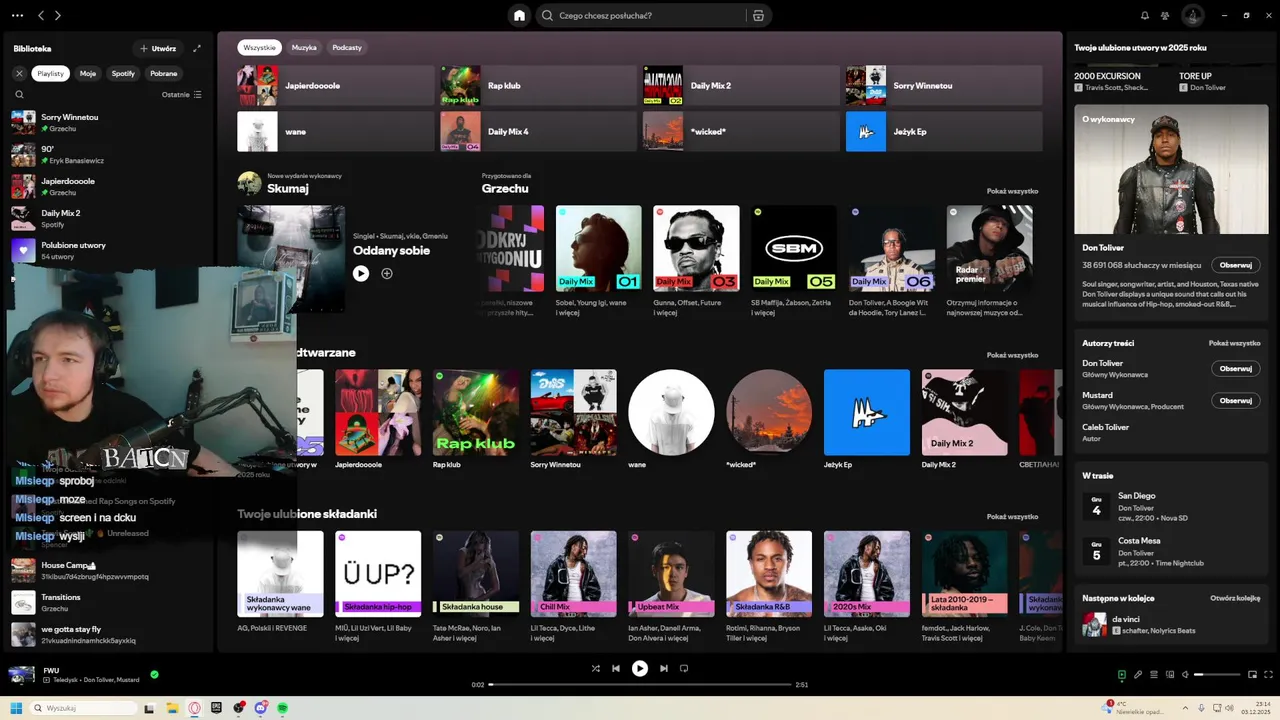Open the Upbeat Mix card
The width and height of the screenshot is (1280, 720).
point(671,585)
